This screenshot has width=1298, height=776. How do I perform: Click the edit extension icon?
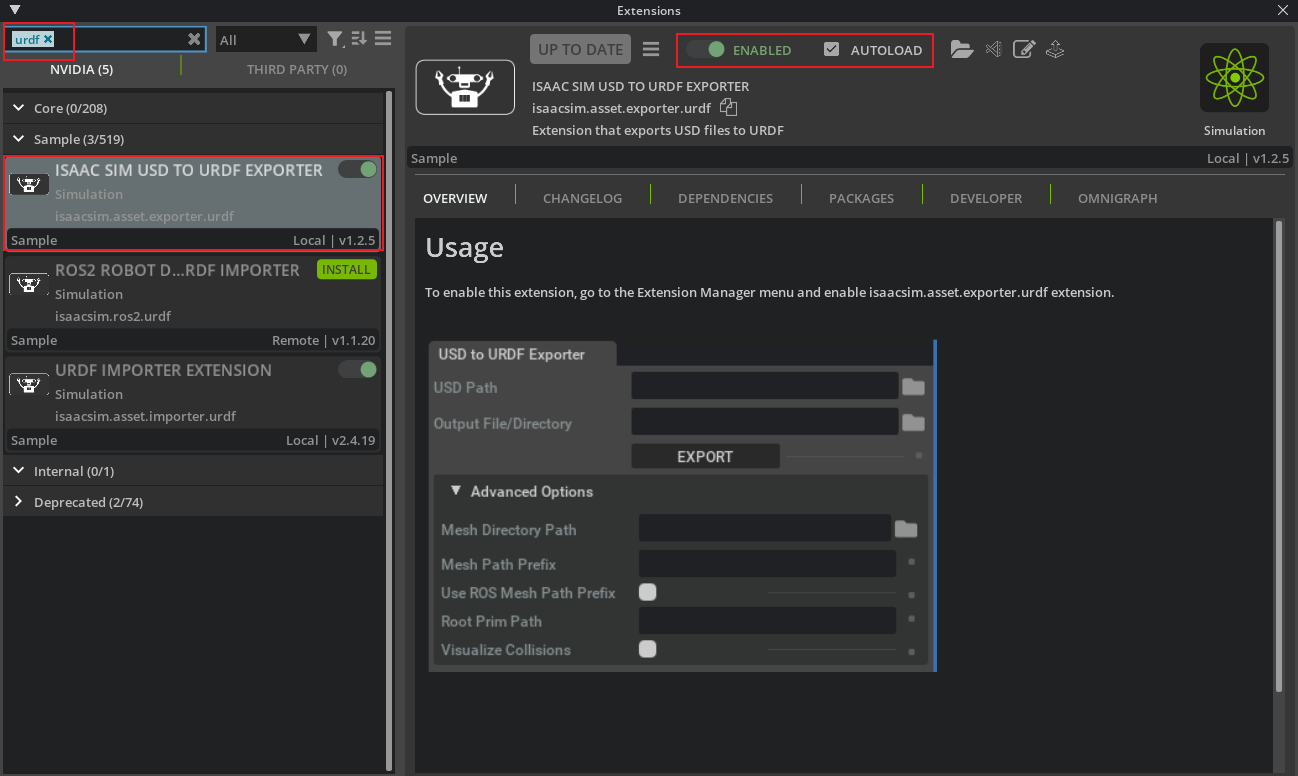click(1023, 49)
